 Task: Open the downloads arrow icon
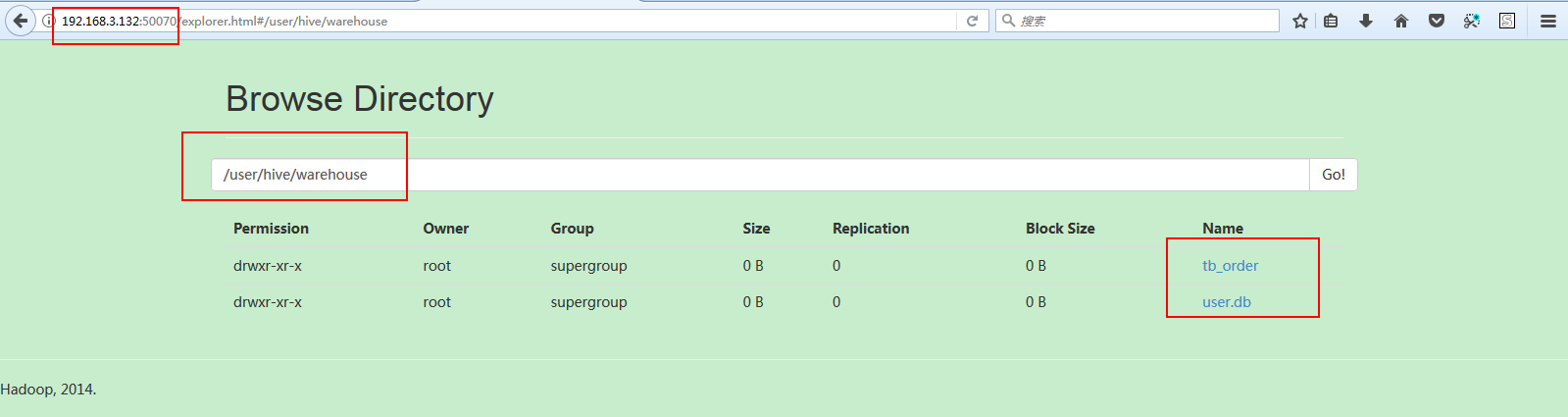[1366, 21]
